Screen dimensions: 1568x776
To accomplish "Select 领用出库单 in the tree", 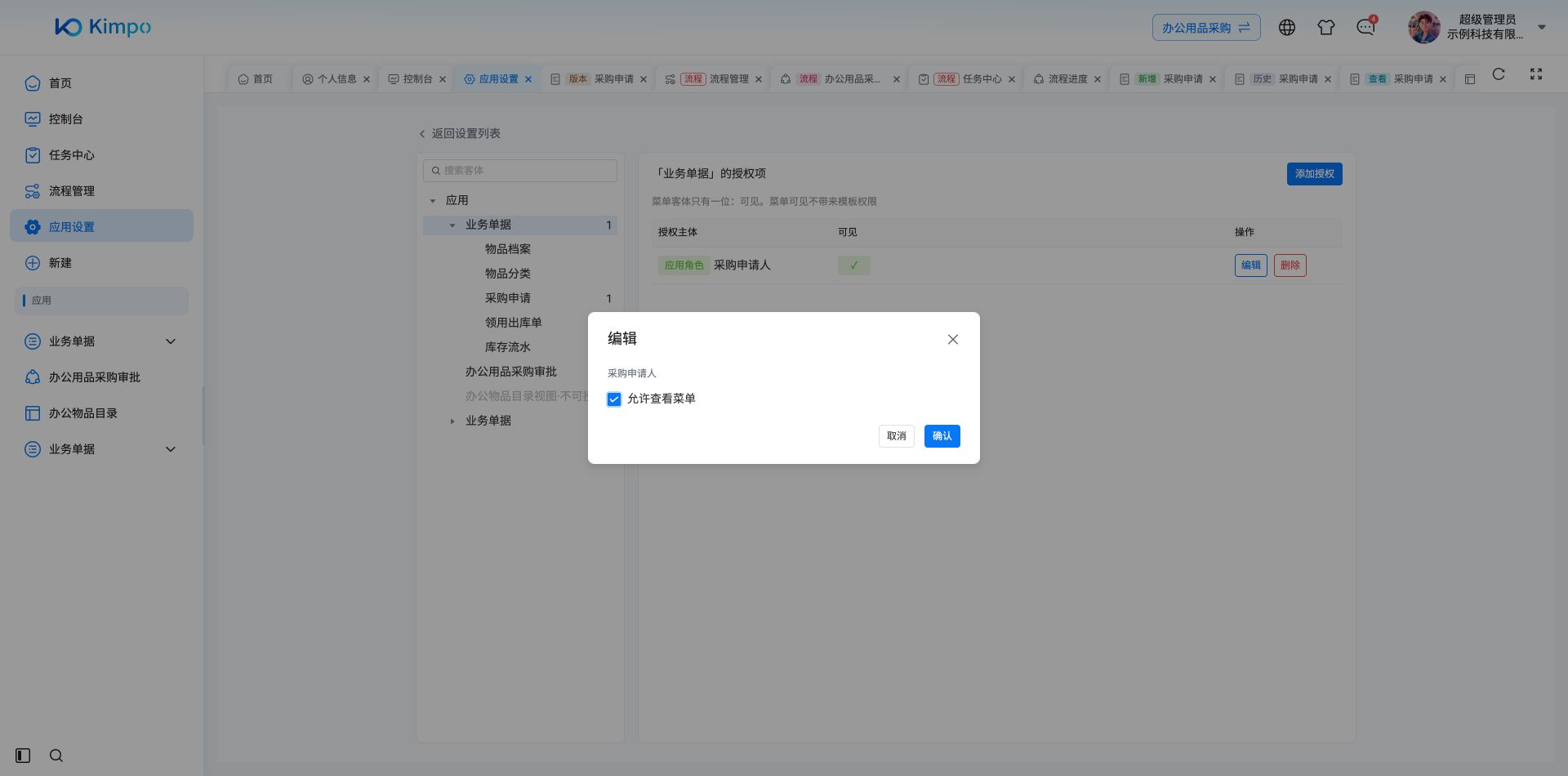I will coord(514,323).
